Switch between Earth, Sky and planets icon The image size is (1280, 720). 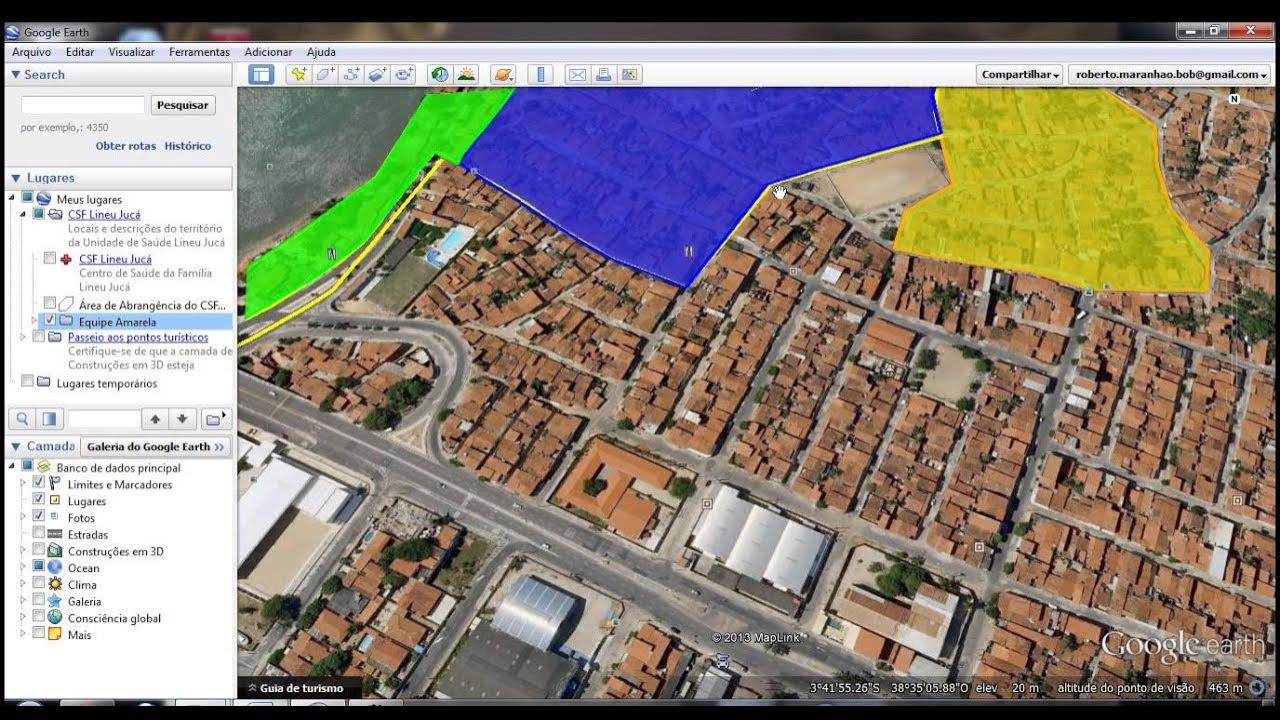pos(503,74)
